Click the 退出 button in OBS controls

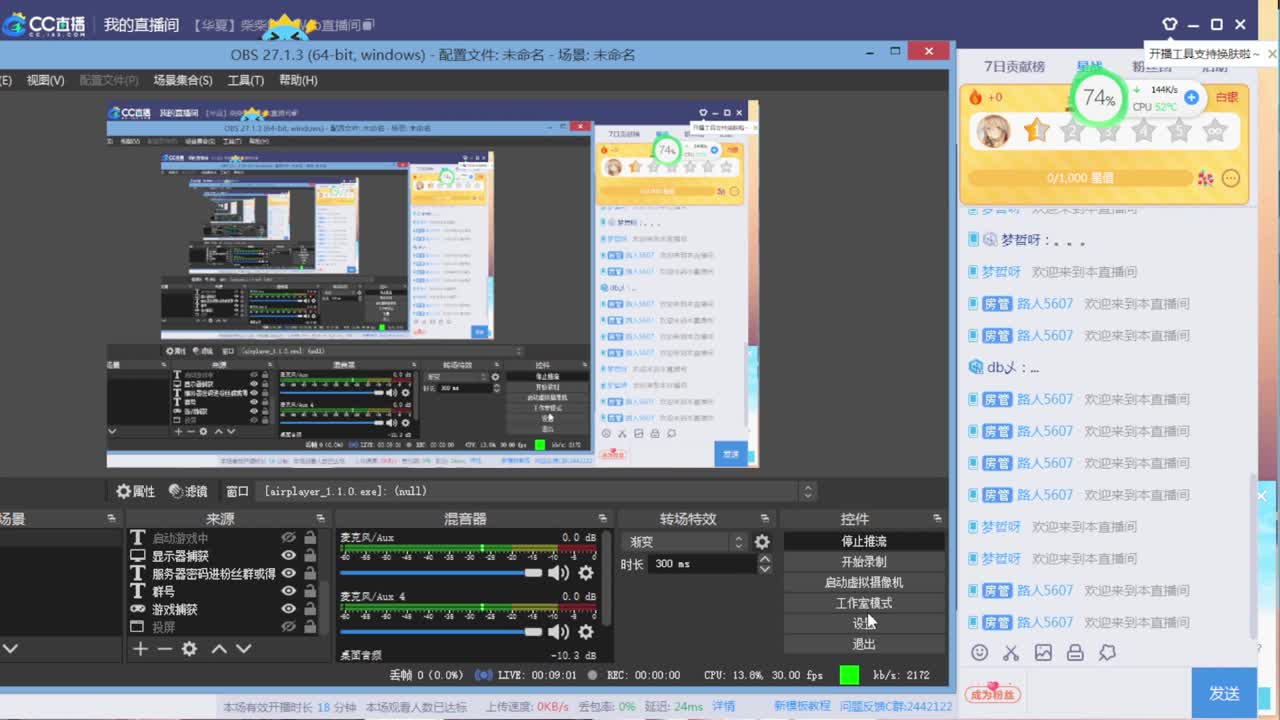click(x=864, y=644)
